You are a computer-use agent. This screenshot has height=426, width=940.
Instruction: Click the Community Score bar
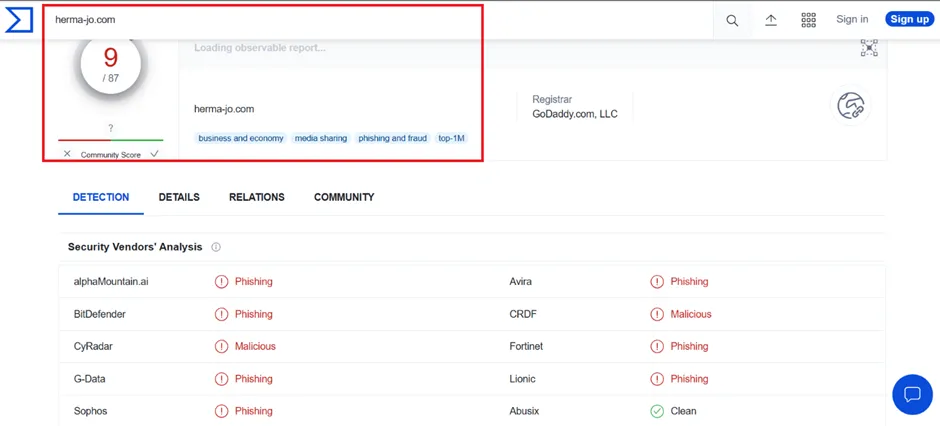click(x=111, y=140)
